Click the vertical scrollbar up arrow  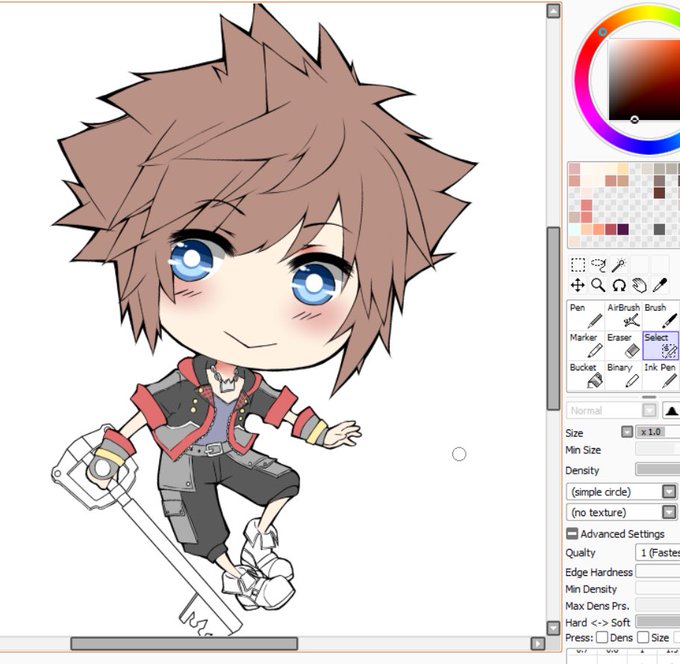pyautogui.click(x=553, y=11)
